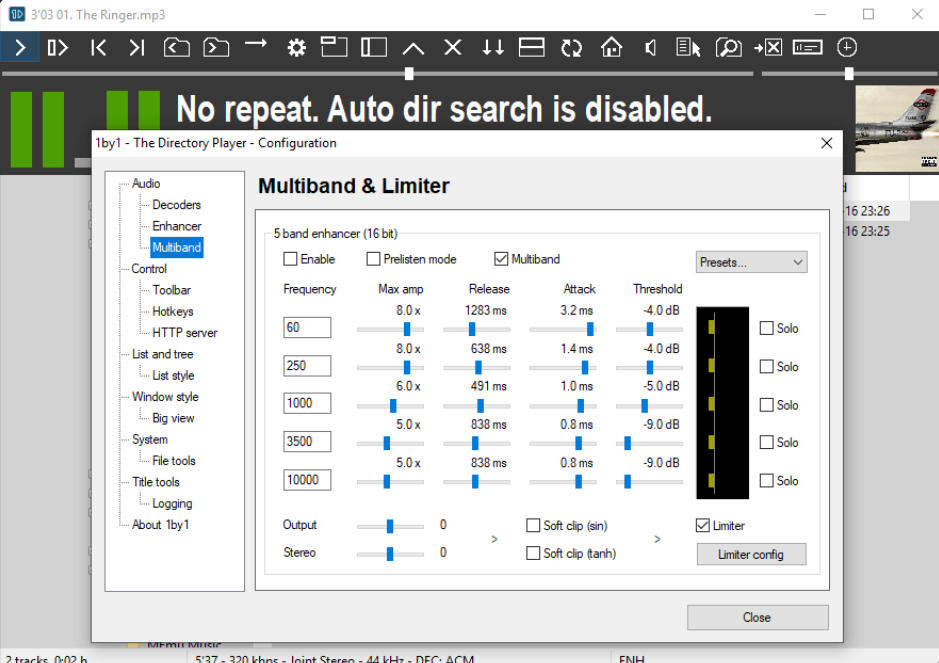Uncheck the Limiter checkbox
This screenshot has width=939, height=663.
pos(702,525)
